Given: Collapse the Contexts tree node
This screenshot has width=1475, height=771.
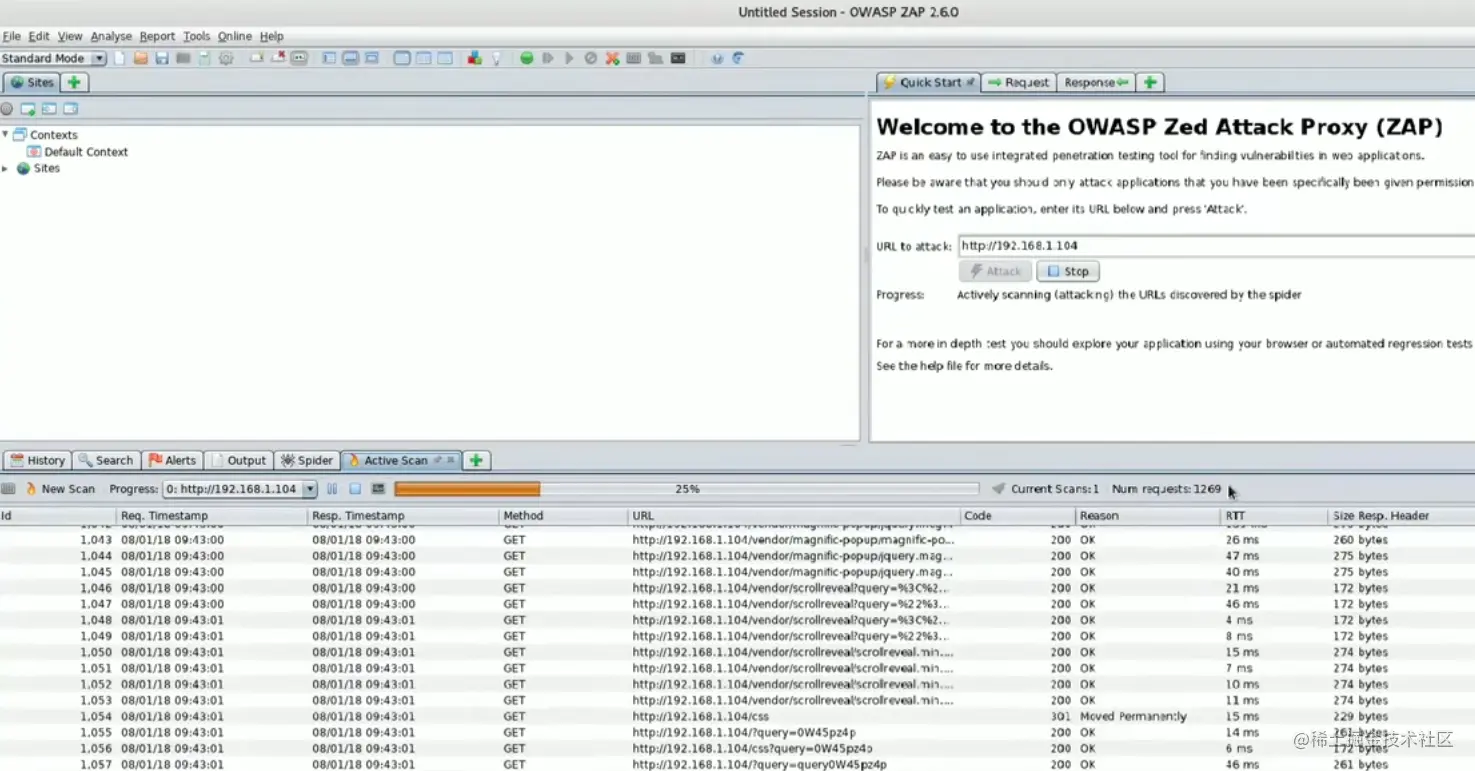Looking at the screenshot, I should point(6,134).
